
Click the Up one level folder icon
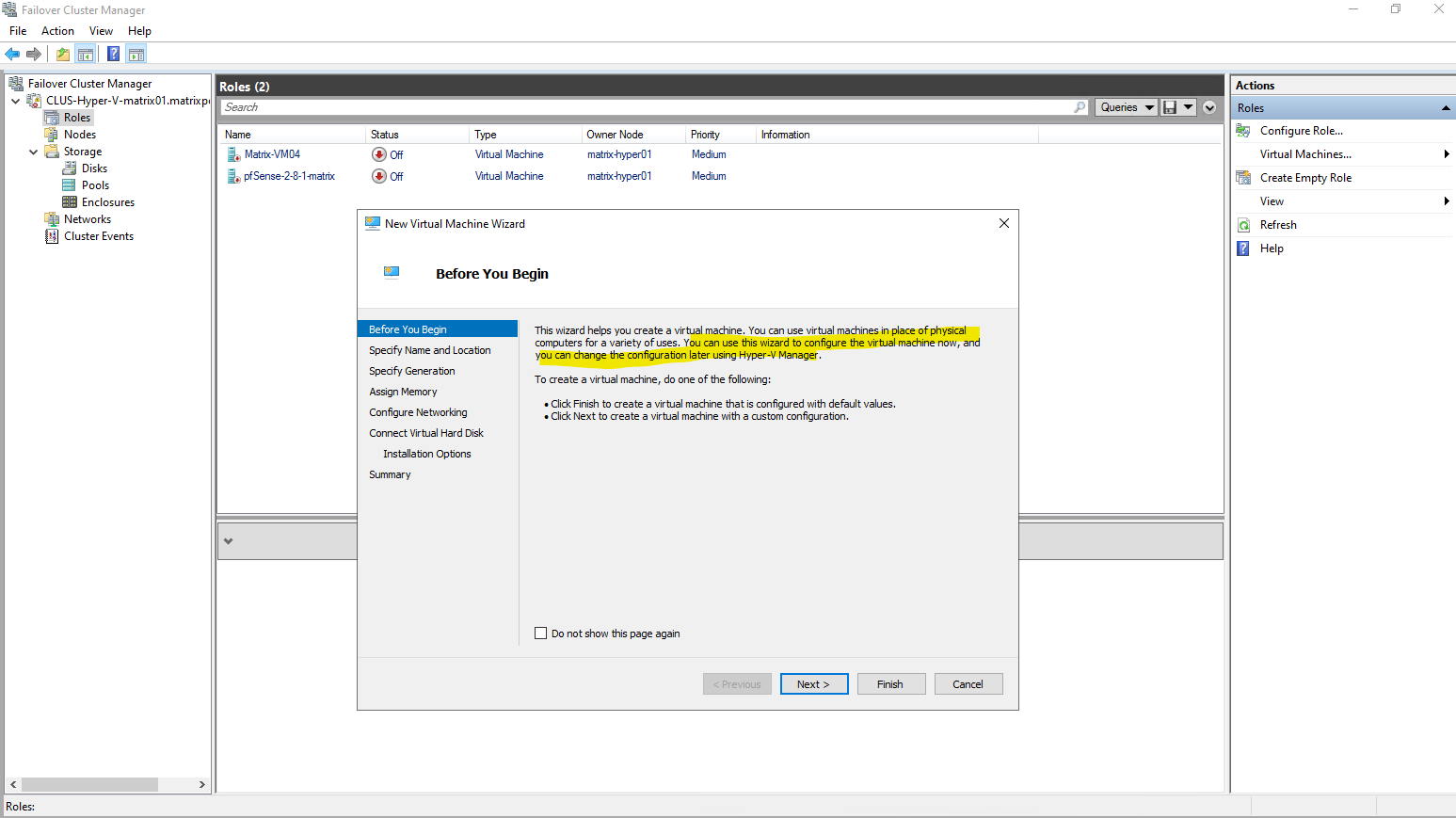click(x=63, y=54)
